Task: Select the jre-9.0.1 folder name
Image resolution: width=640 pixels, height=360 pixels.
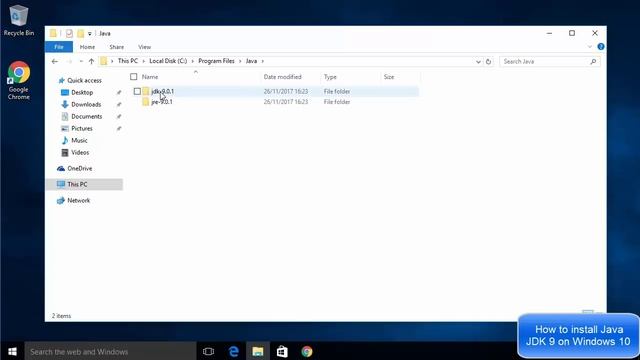Action: pyautogui.click(x=162, y=102)
